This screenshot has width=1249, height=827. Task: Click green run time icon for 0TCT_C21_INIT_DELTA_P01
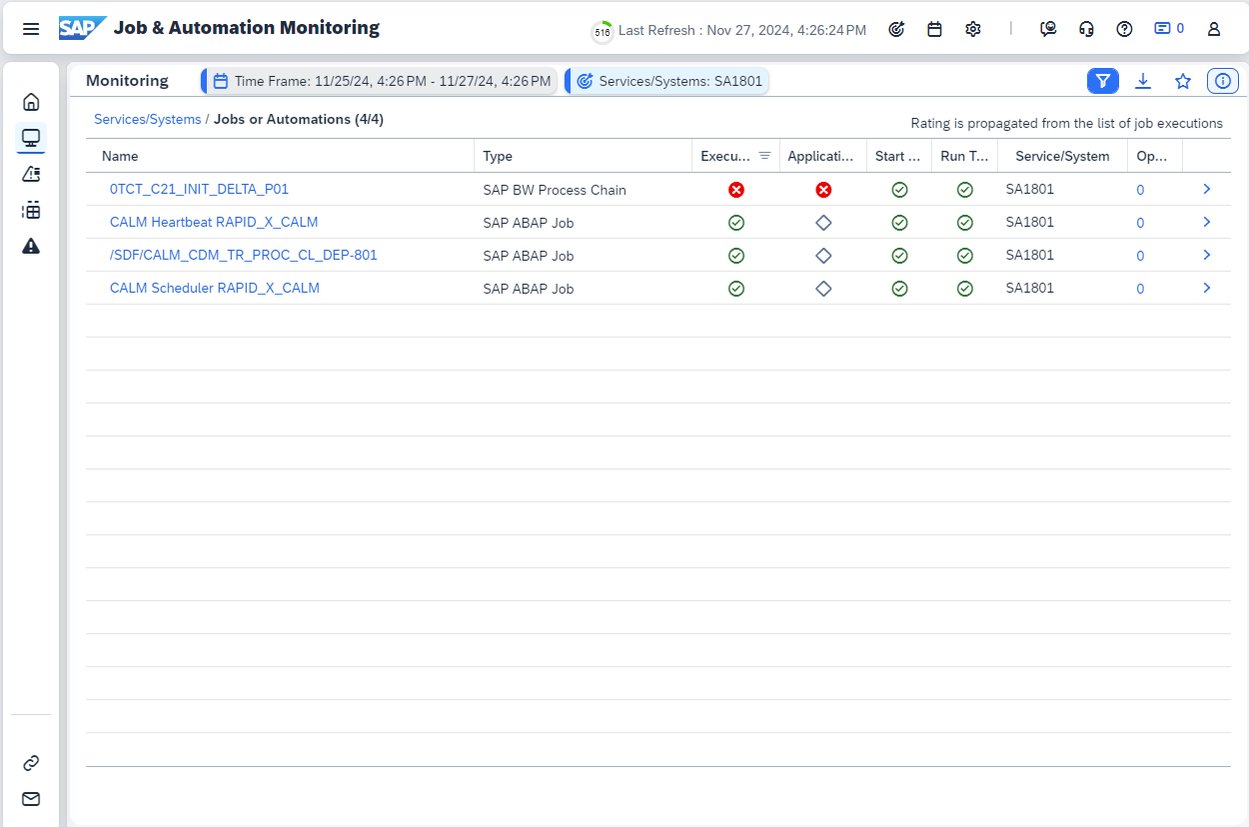click(x=964, y=190)
